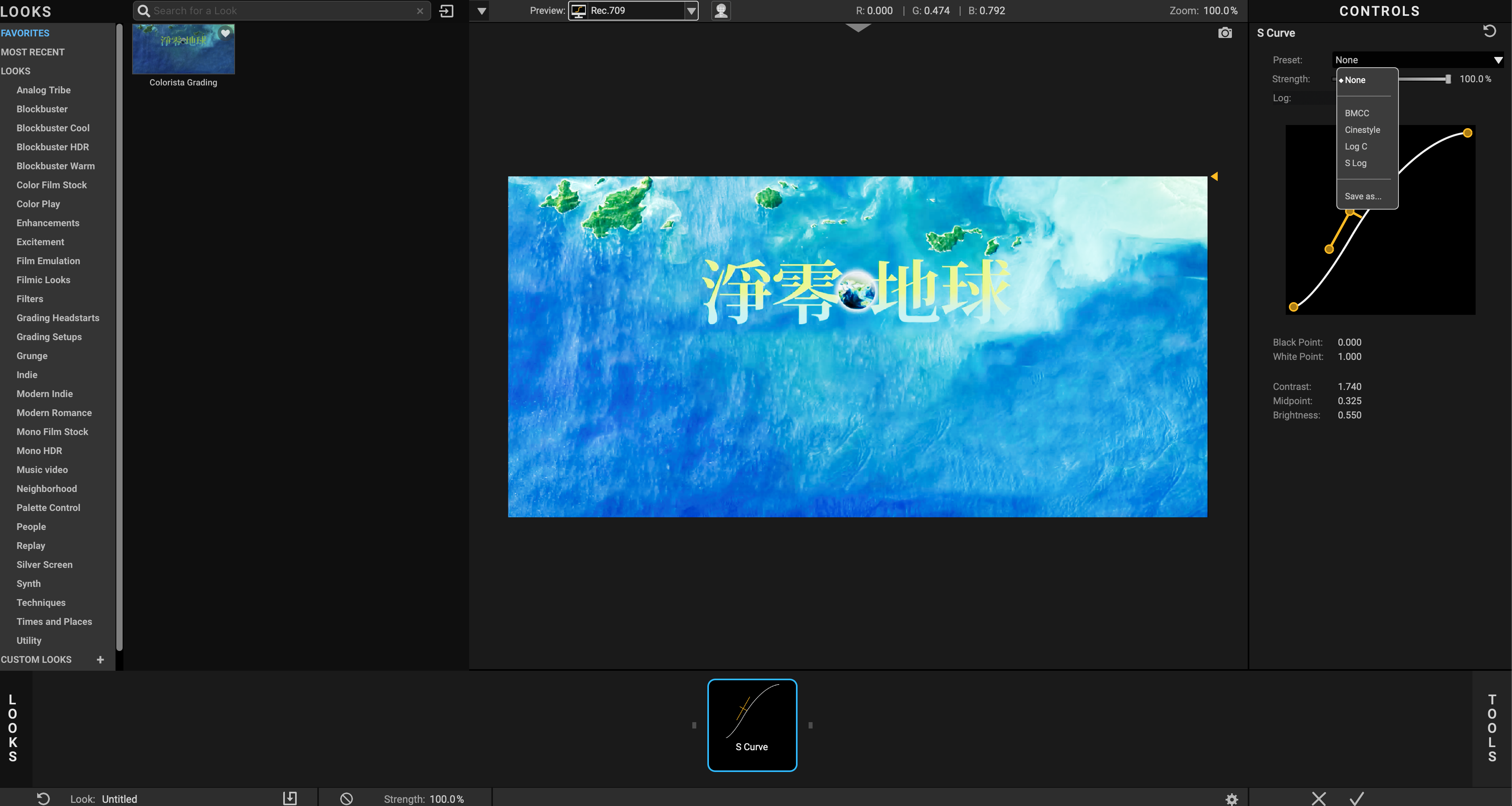Choose Save as... in preset menu

click(1362, 197)
